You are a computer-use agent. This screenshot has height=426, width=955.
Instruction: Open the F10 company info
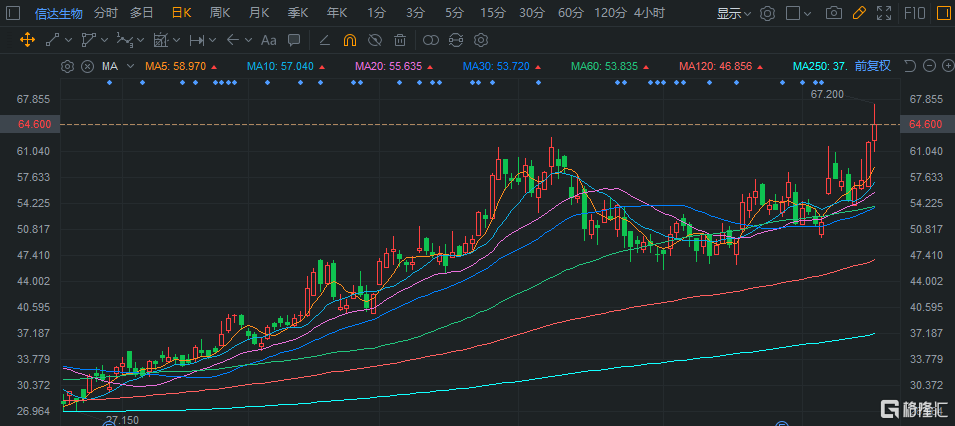(x=913, y=13)
